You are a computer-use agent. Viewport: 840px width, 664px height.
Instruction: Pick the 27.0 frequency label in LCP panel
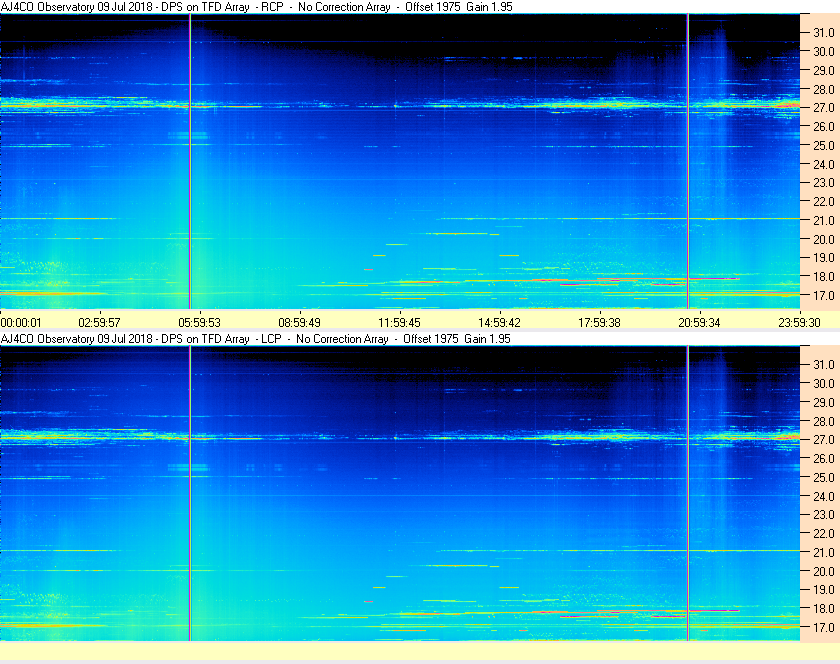click(x=824, y=439)
